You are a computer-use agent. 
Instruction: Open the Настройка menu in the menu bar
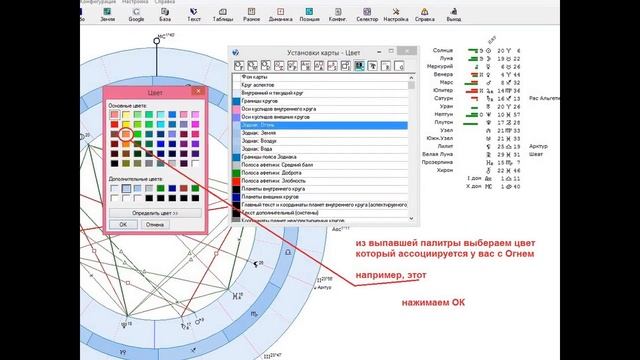coord(135,2)
